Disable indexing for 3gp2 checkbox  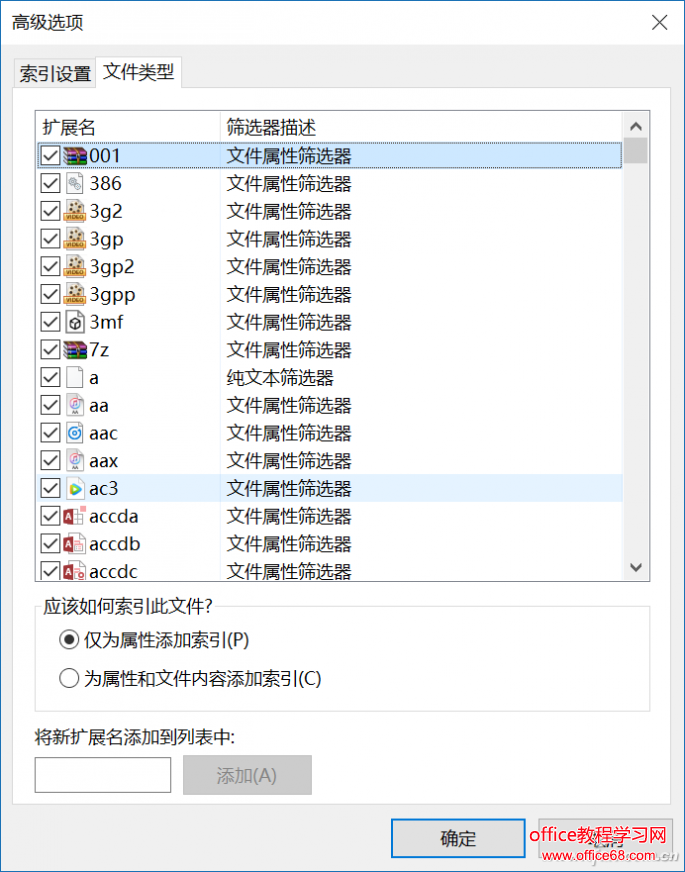pos(51,266)
